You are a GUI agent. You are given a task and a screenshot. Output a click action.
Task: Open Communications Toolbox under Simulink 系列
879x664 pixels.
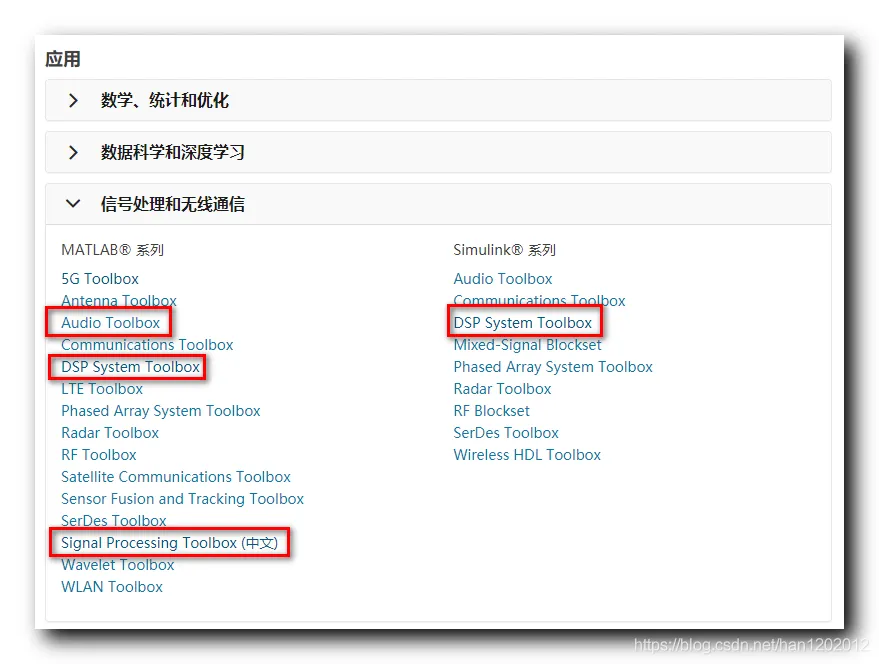tap(539, 301)
